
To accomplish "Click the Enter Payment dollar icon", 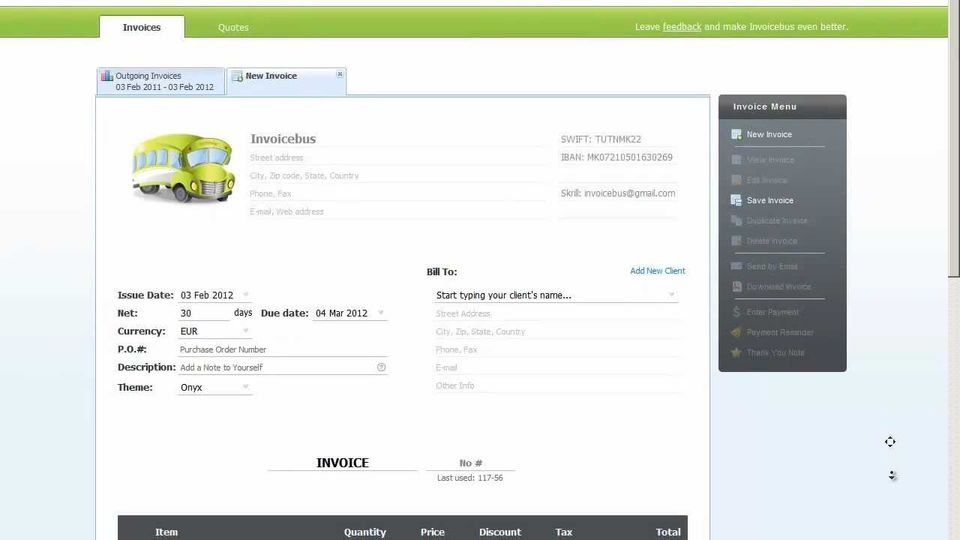I will 737,312.
